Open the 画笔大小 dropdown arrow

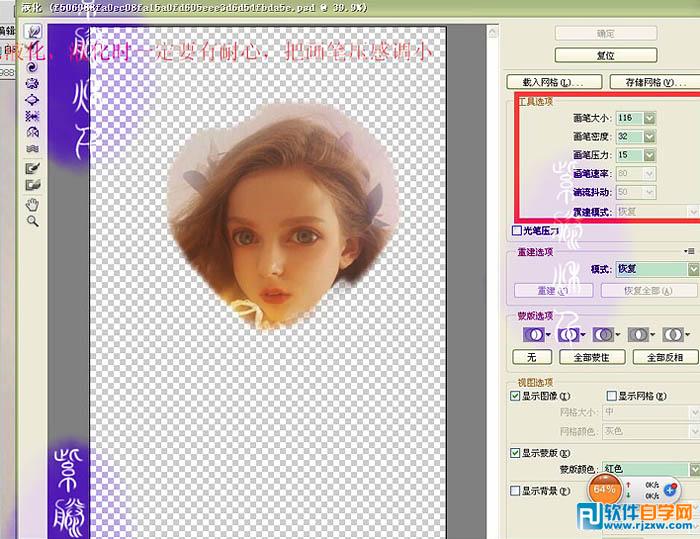click(650, 118)
